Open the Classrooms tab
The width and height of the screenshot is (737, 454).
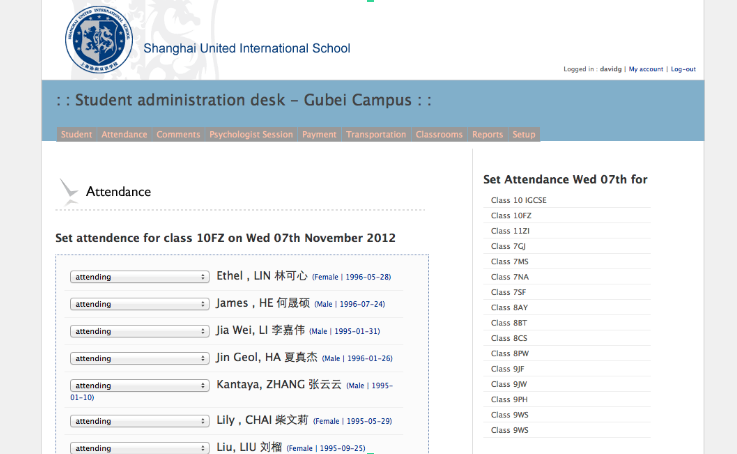pyautogui.click(x=439, y=134)
